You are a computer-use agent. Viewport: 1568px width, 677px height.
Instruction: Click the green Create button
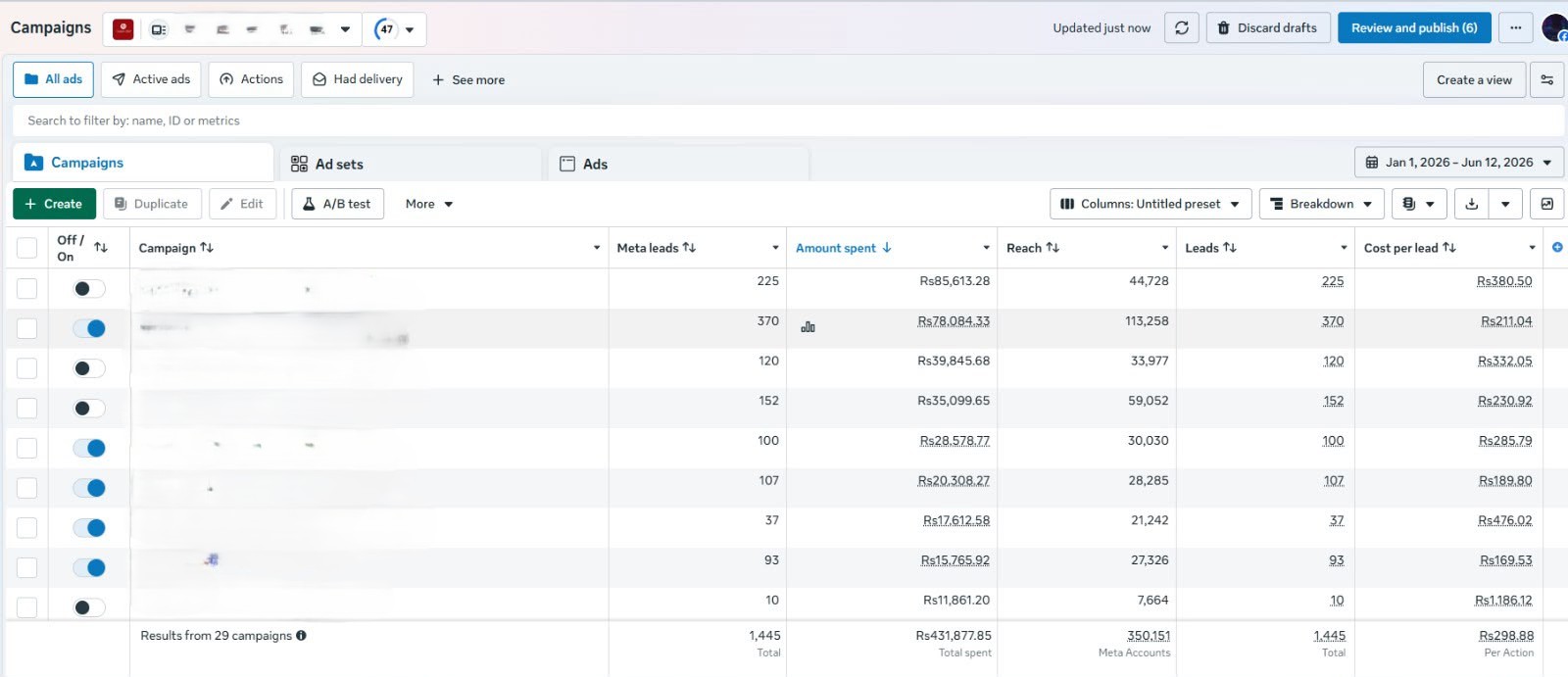[x=54, y=204]
